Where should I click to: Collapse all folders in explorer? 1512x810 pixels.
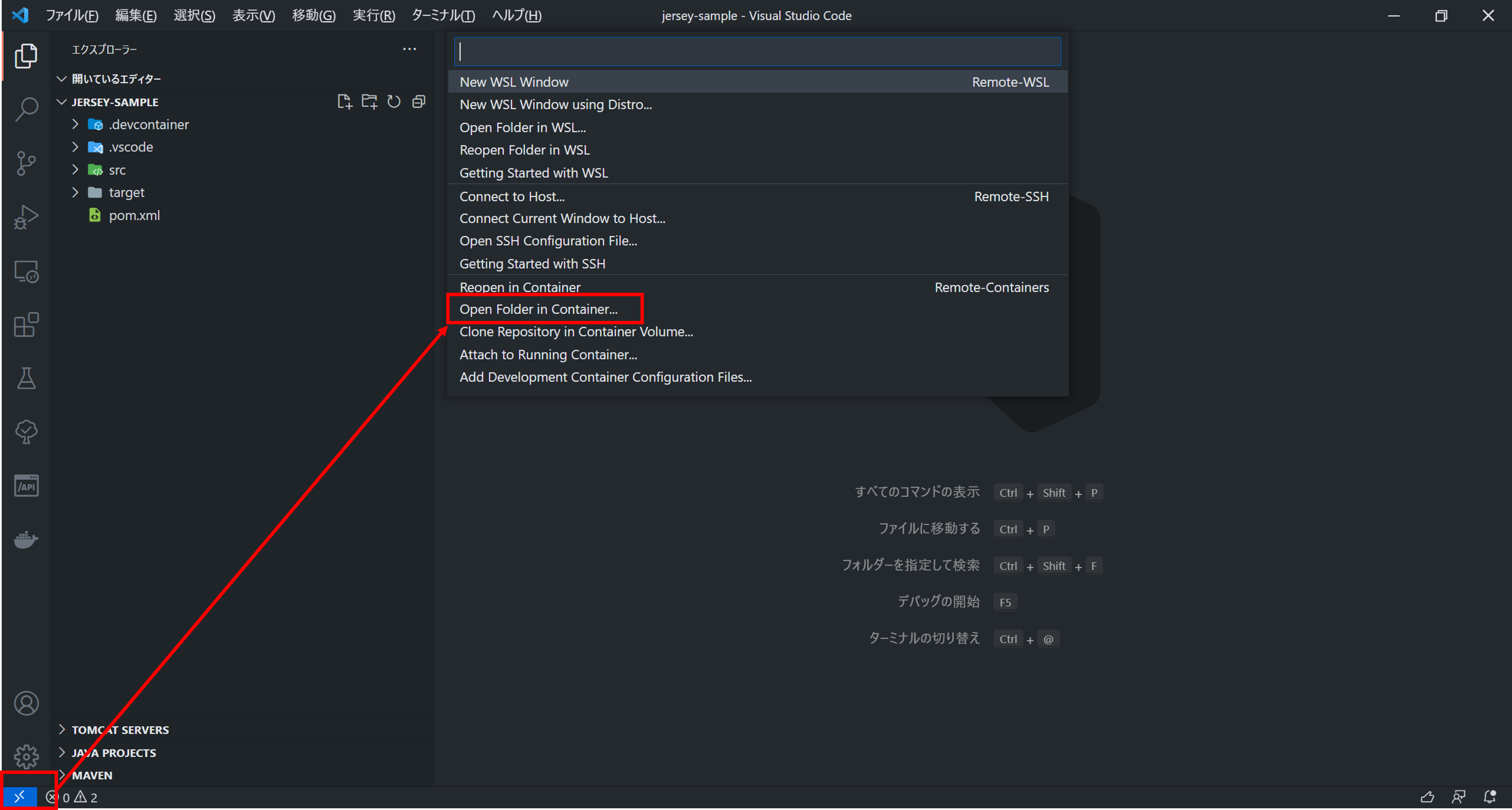[x=418, y=102]
